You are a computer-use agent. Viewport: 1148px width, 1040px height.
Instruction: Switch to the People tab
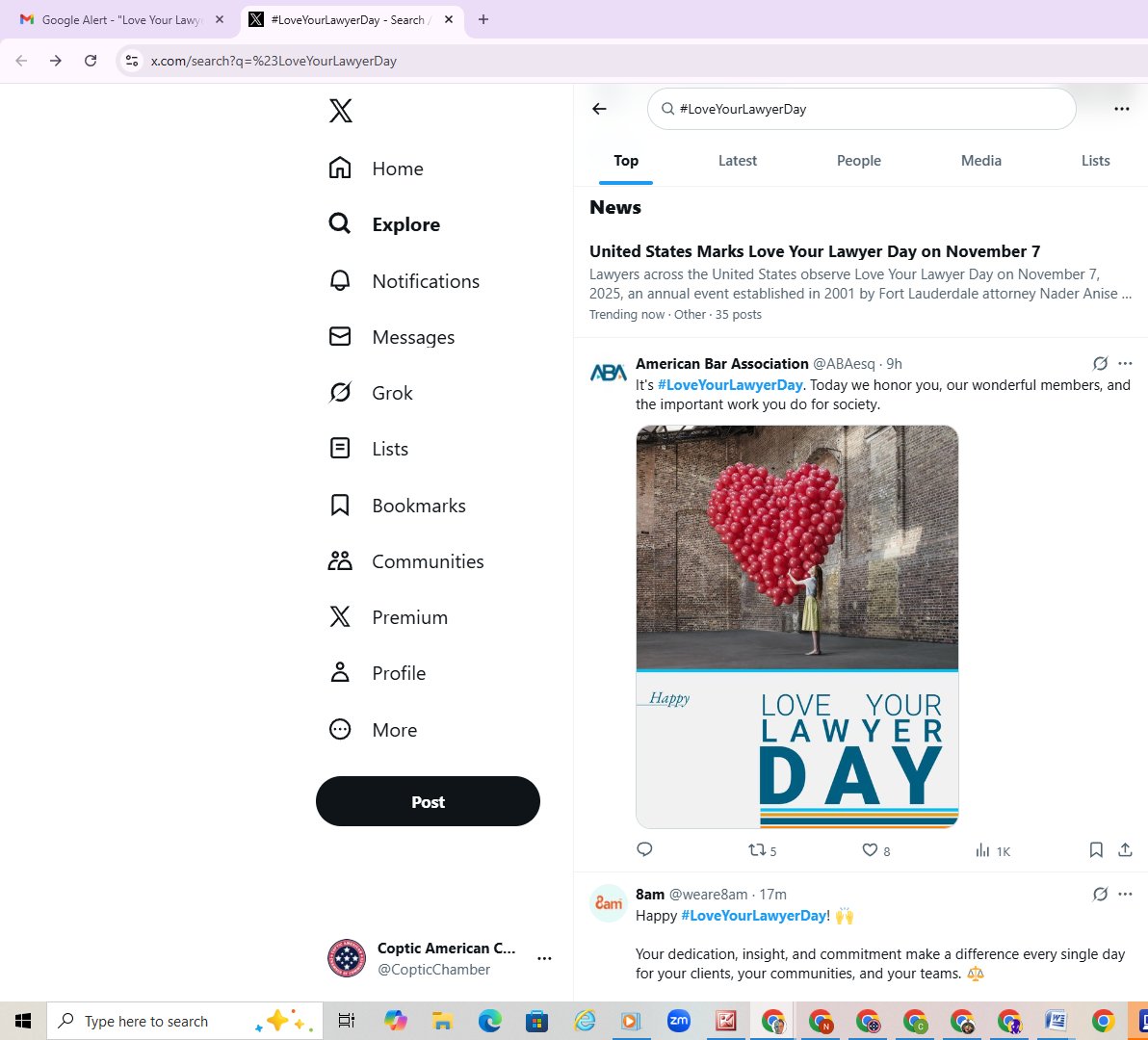tap(859, 160)
